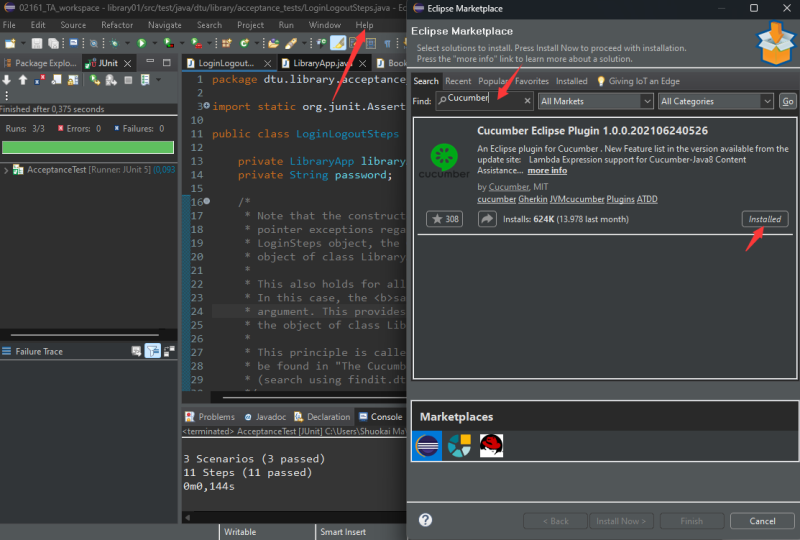The height and width of the screenshot is (540, 800).
Task: Click the Share arrow icon for Cucumber plugin
Action: (487, 219)
